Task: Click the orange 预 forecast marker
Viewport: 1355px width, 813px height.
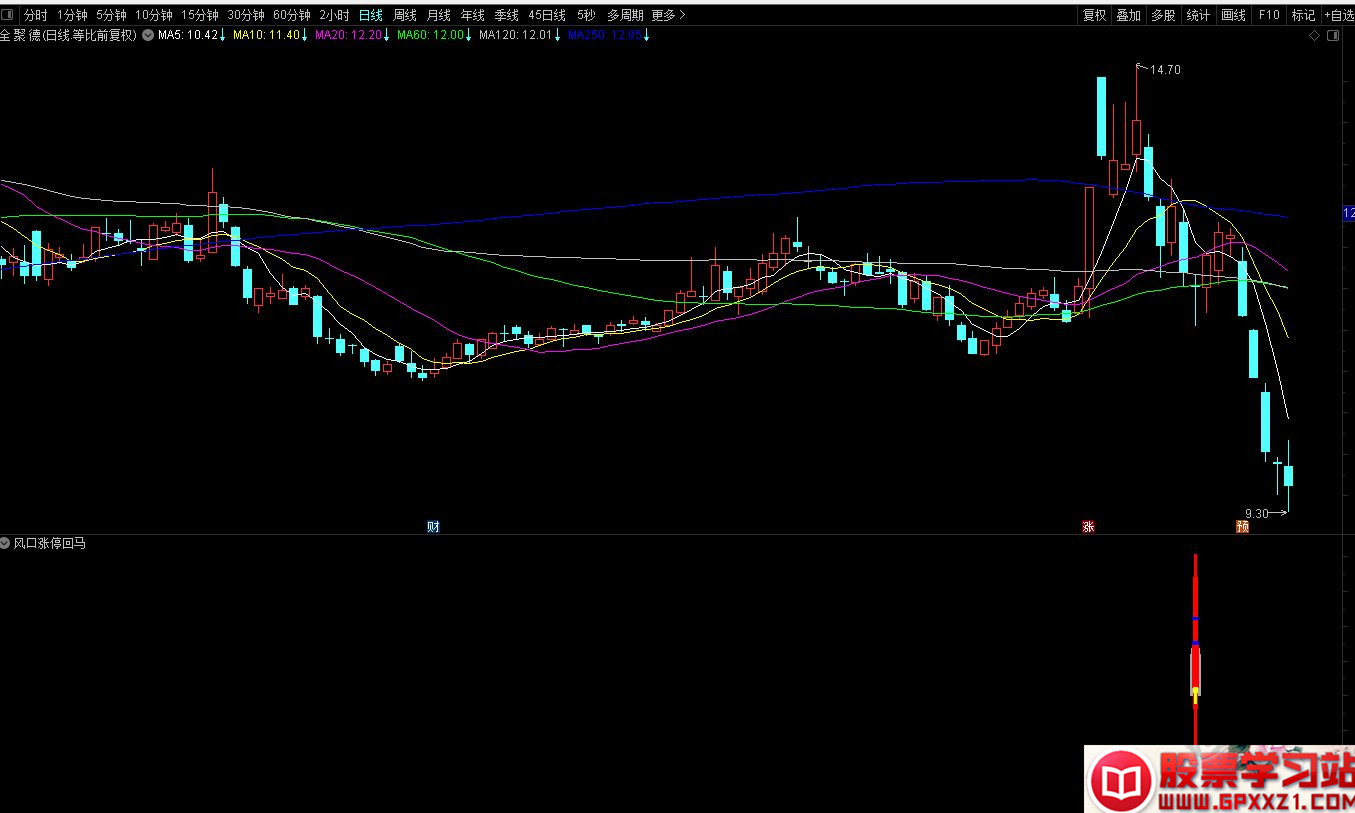Action: click(x=1242, y=527)
